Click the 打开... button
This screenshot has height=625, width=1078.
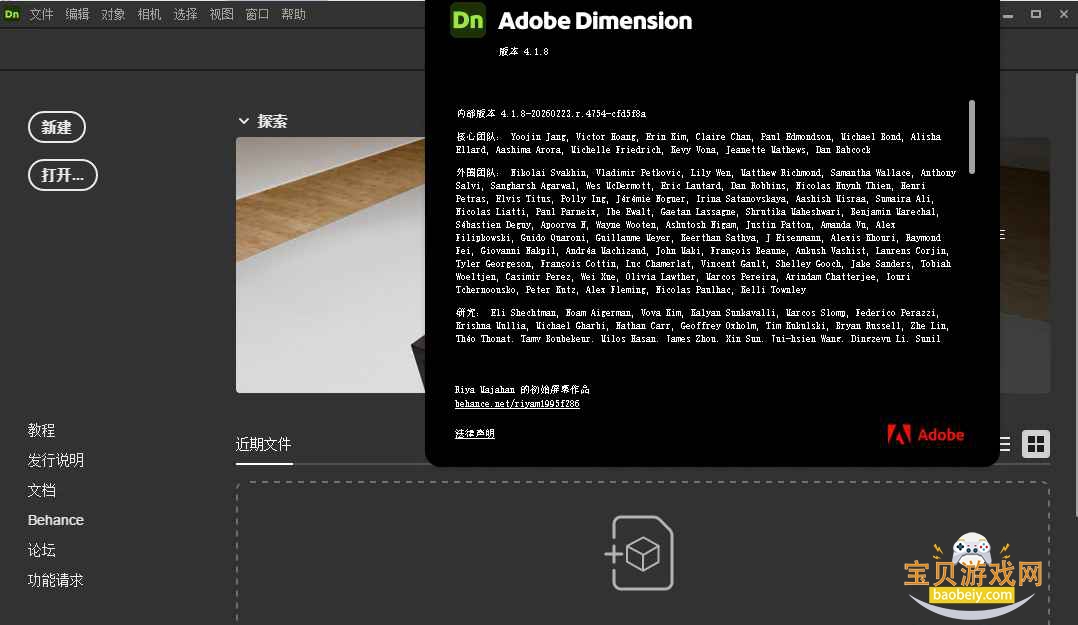point(63,175)
